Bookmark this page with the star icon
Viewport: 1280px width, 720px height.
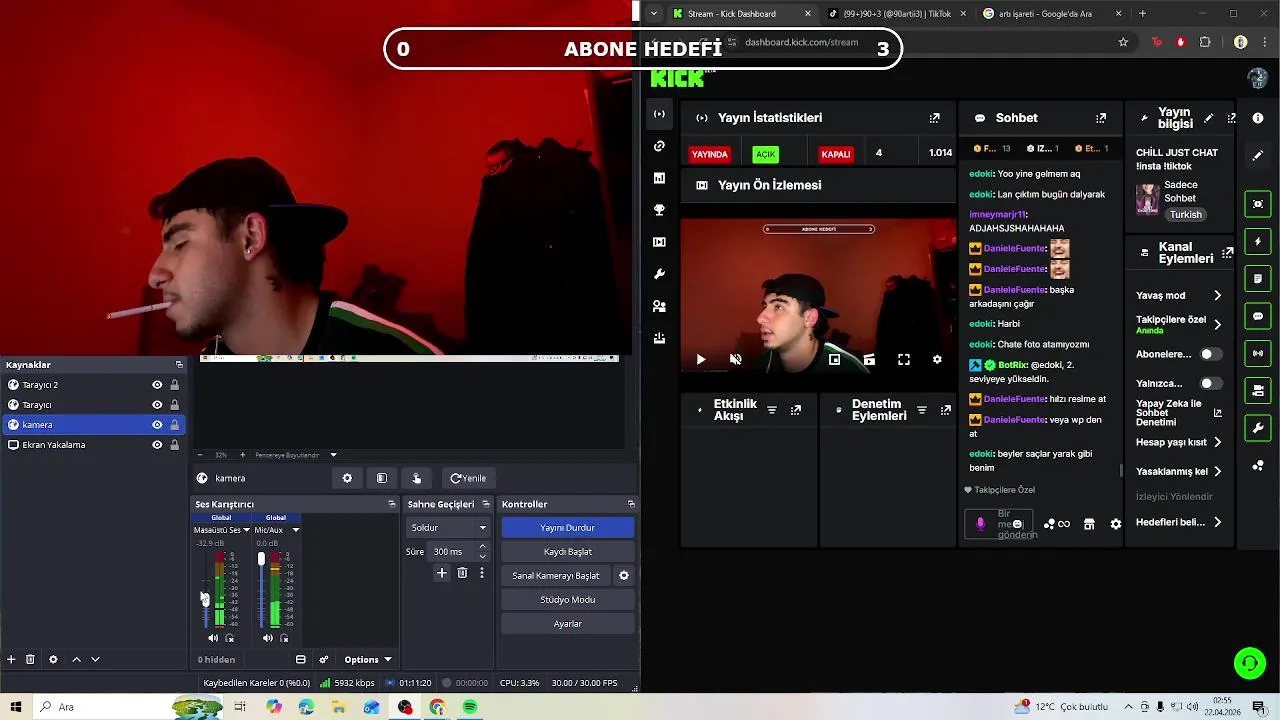tap(1123, 42)
